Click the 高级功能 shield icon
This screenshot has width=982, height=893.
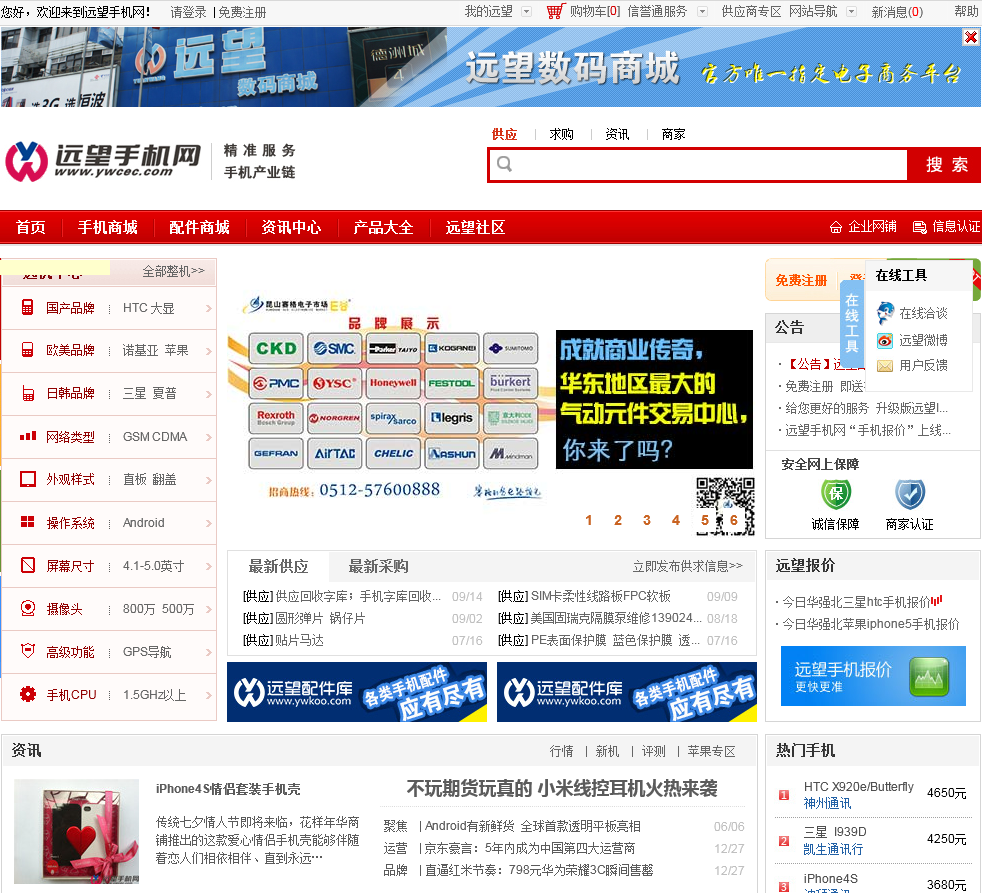pyautogui.click(x=28, y=651)
